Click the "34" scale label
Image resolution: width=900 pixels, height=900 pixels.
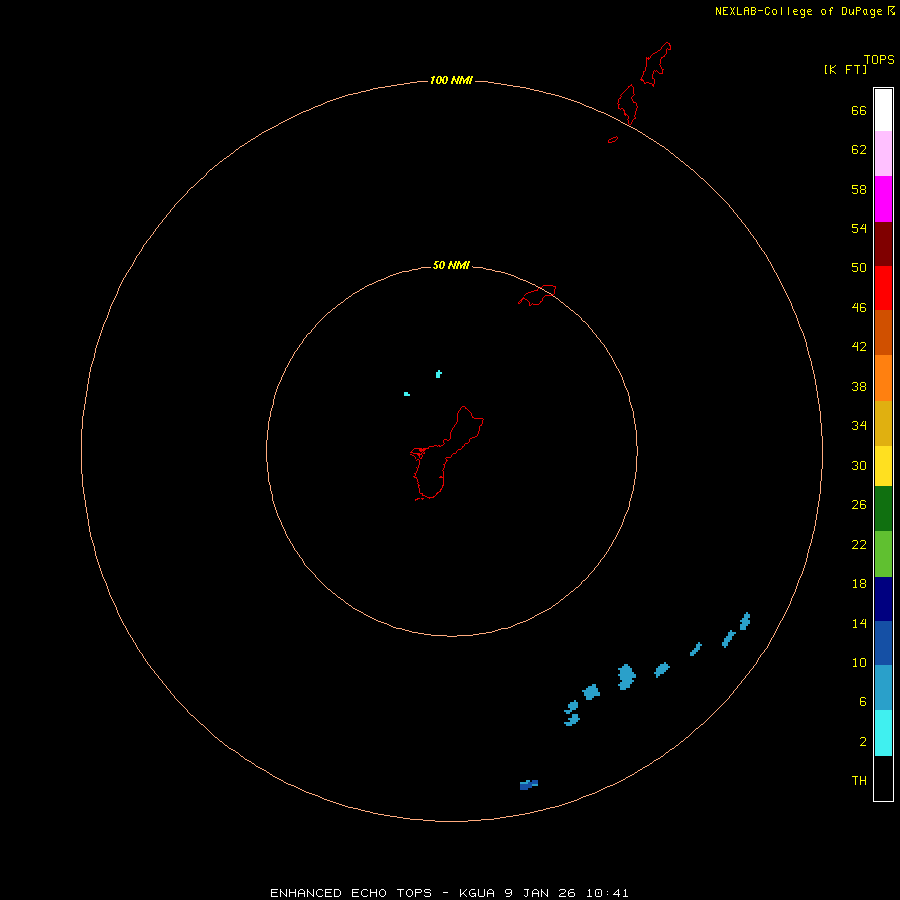point(859,426)
